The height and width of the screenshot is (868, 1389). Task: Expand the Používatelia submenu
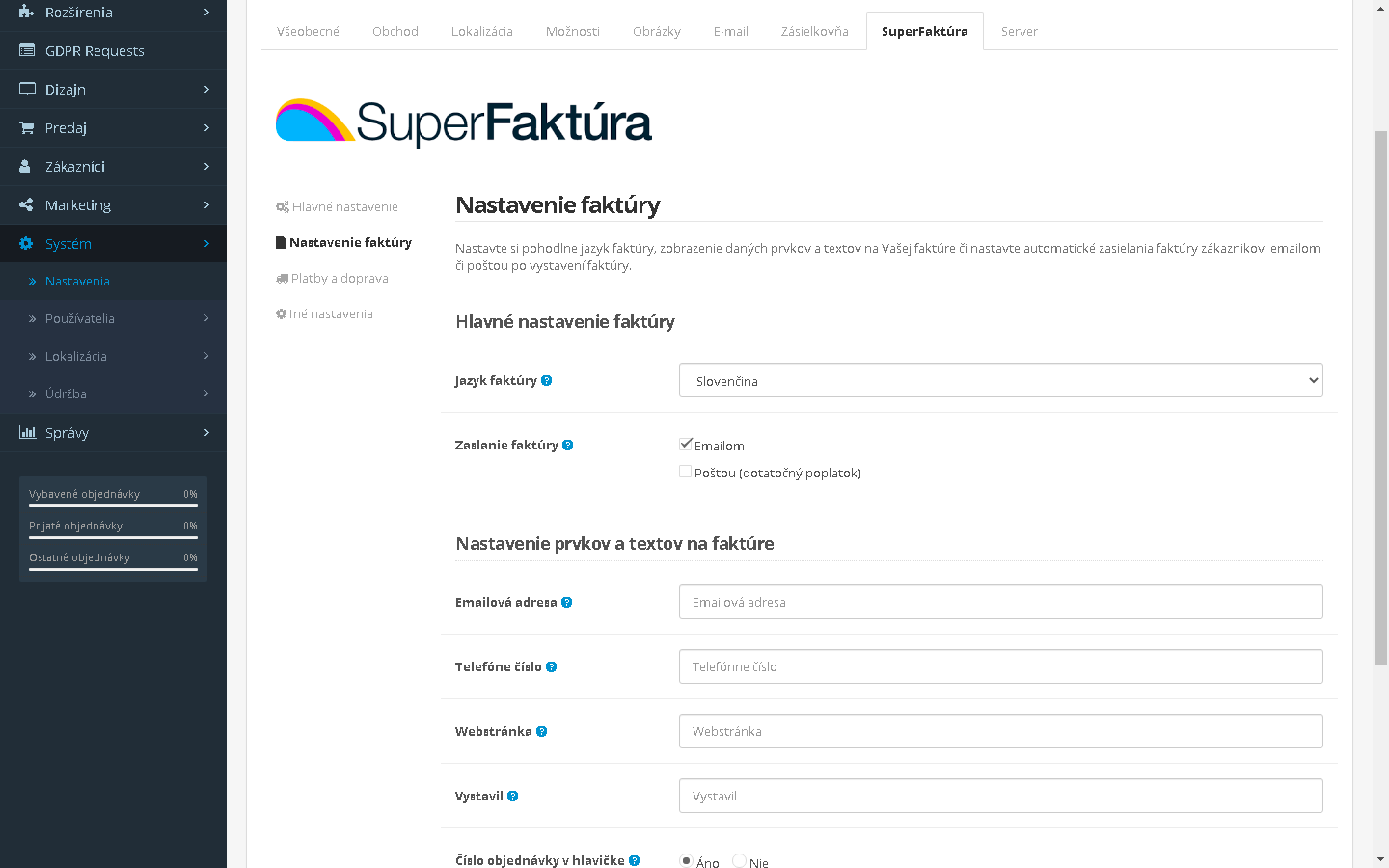(x=113, y=318)
